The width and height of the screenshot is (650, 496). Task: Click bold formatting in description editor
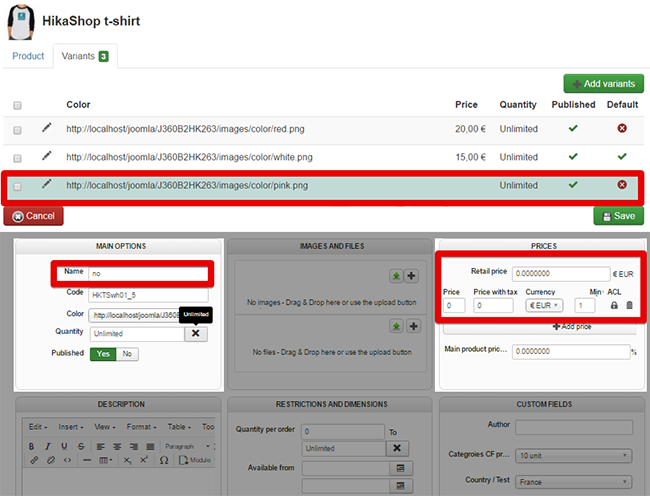click(32, 446)
